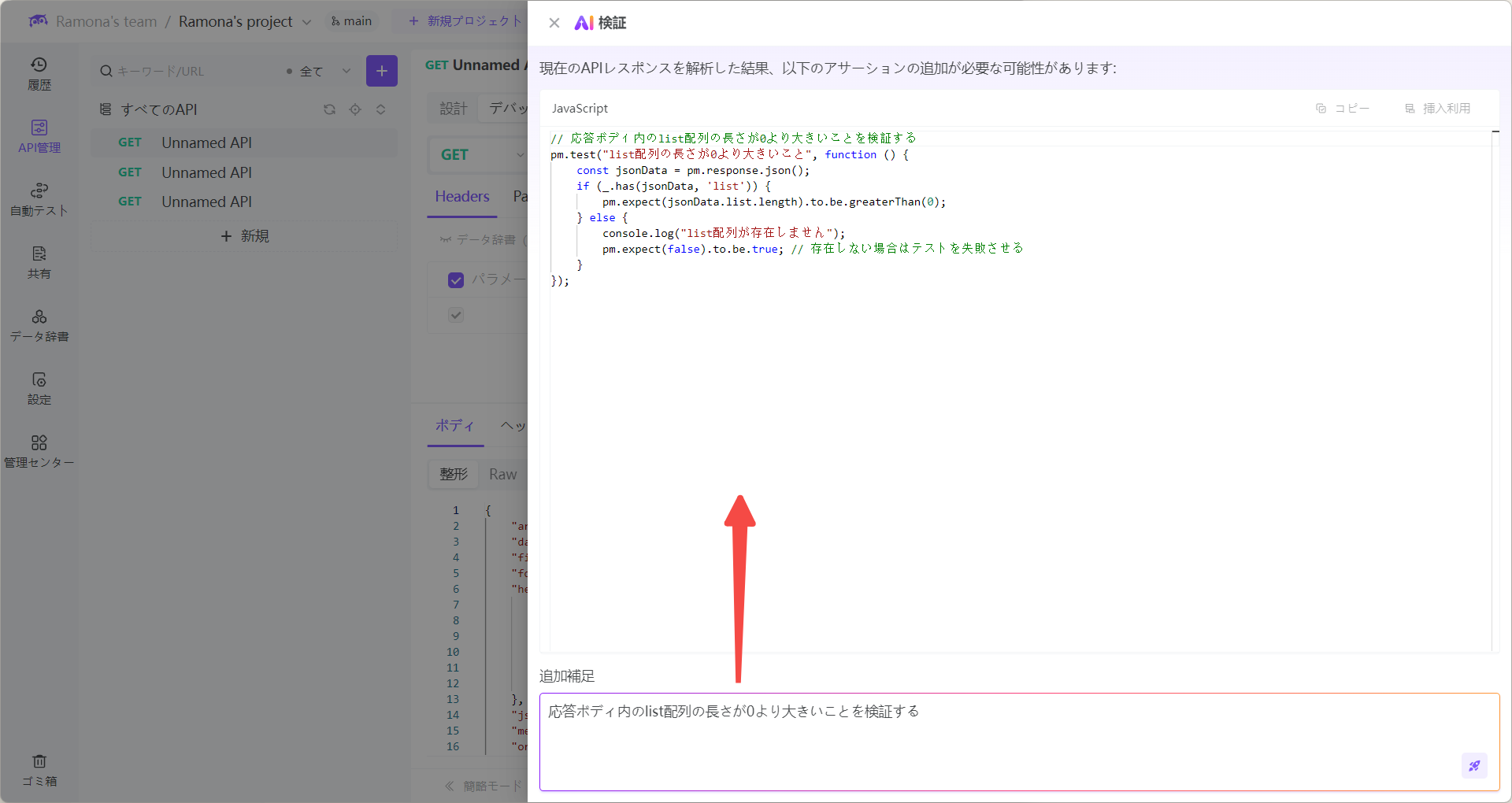Viewport: 1512px width, 803px height.
Task: Open the データ辞書 sidebar section
Action: pos(39,326)
